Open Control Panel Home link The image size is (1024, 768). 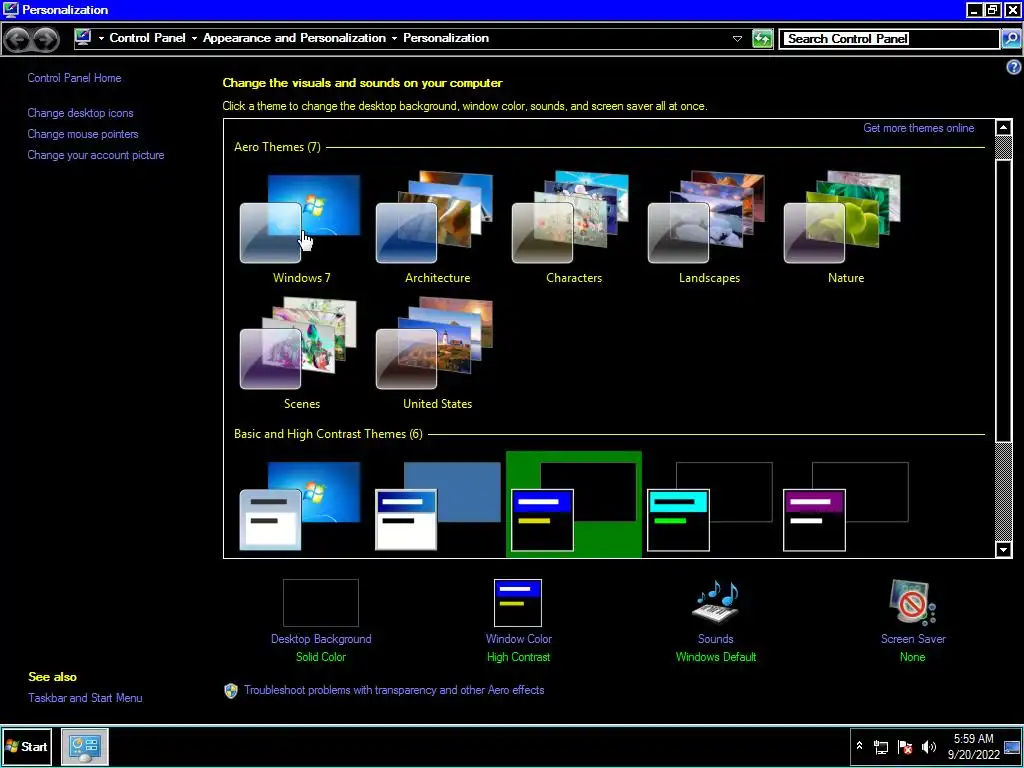pyautogui.click(x=74, y=78)
